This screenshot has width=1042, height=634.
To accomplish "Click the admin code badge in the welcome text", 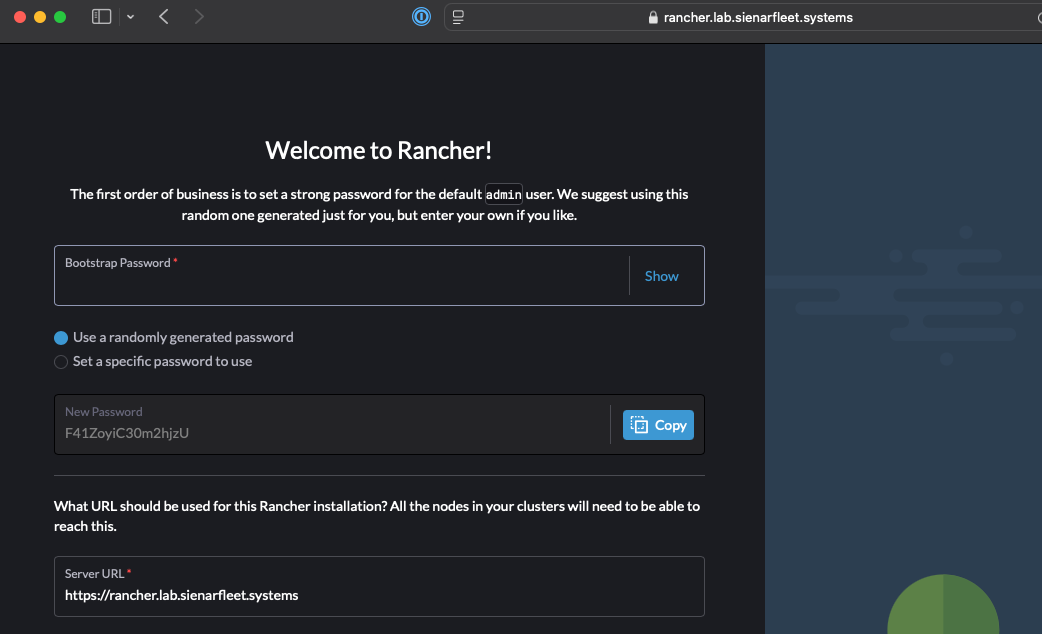I will click(x=504, y=194).
